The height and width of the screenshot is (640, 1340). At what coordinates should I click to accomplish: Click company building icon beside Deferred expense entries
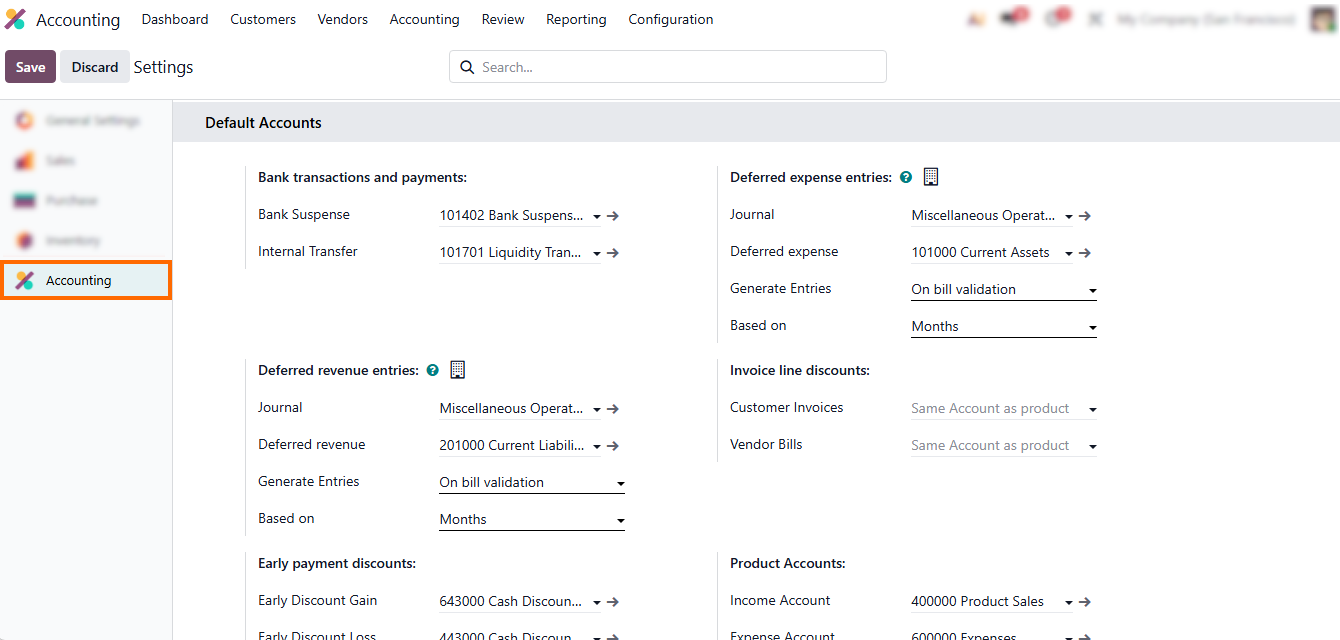(x=931, y=177)
